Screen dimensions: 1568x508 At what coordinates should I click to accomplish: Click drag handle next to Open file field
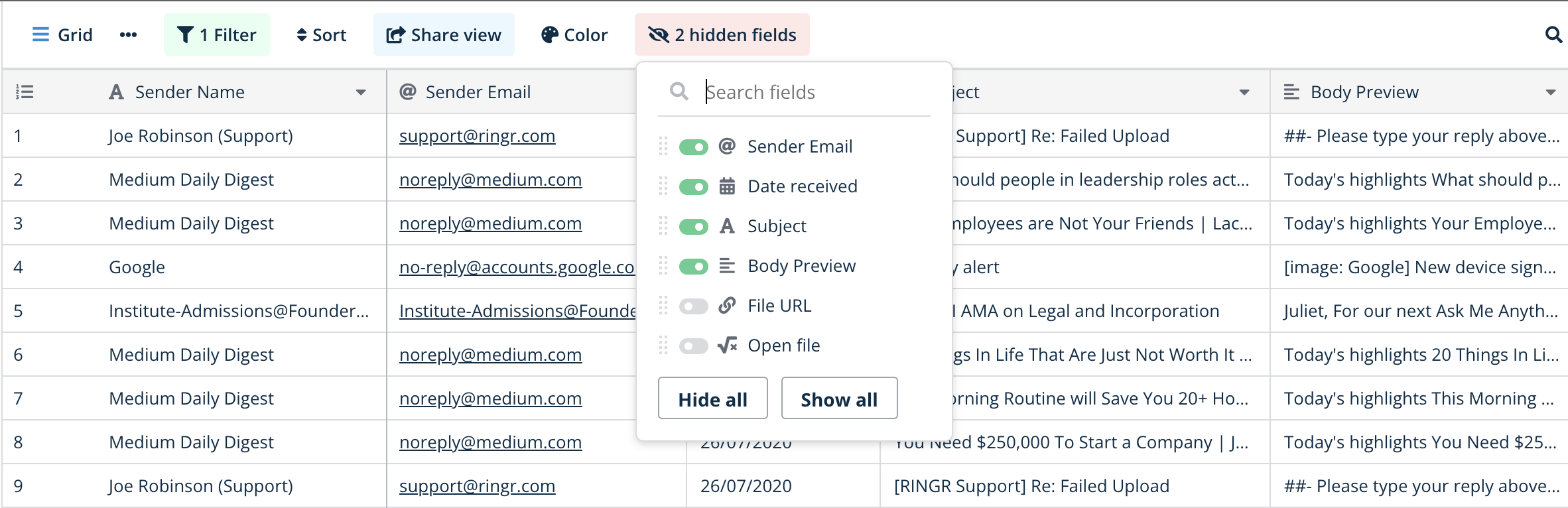click(663, 346)
